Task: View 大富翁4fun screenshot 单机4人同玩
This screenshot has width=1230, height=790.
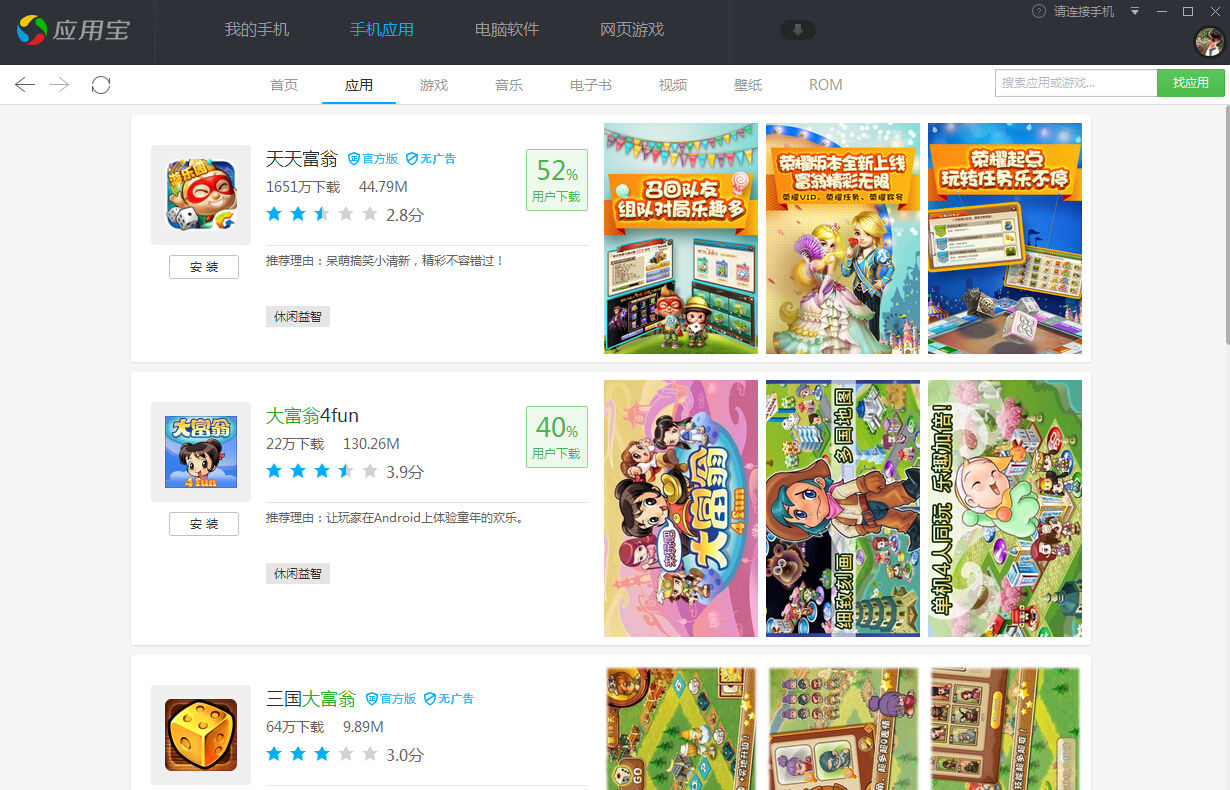Action: [x=1005, y=508]
